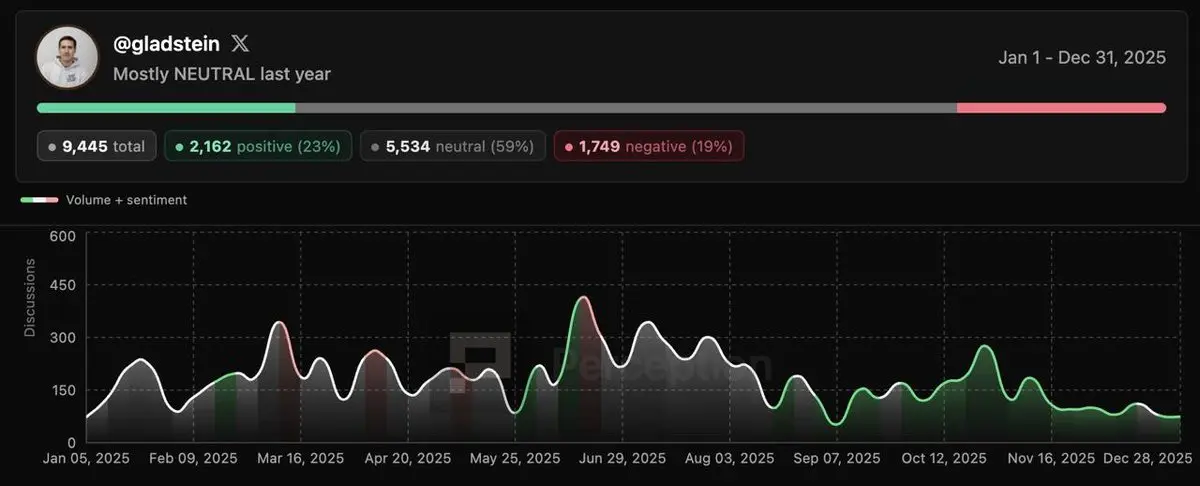Select the highest chart peak in mid June
Image resolution: width=1200 pixels, height=486 pixels.
pos(582,298)
